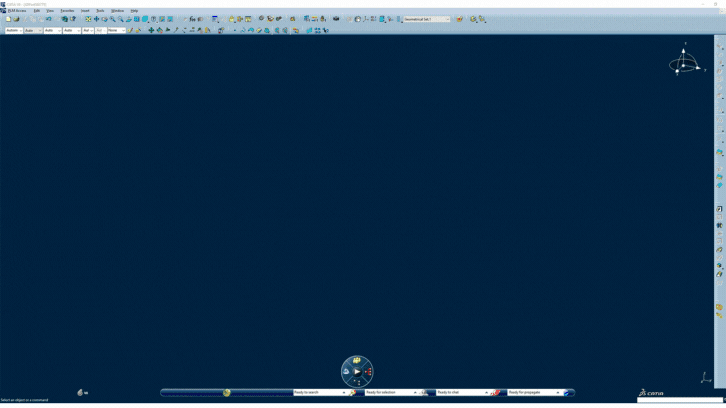
Task: Expand the Ready for selection dropdown
Action: point(415,393)
